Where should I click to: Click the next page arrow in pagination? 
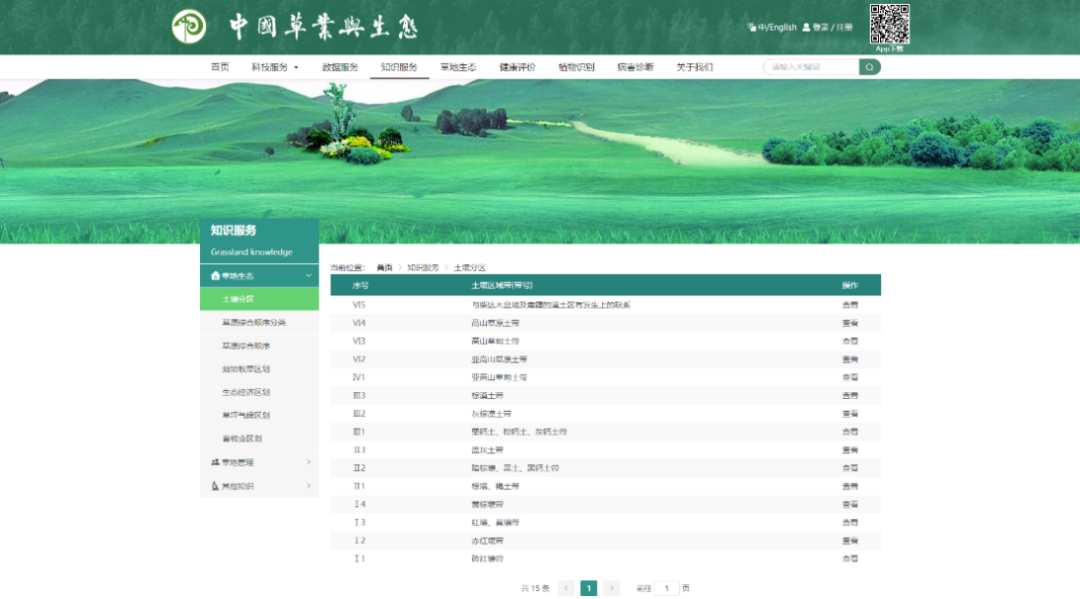point(612,588)
